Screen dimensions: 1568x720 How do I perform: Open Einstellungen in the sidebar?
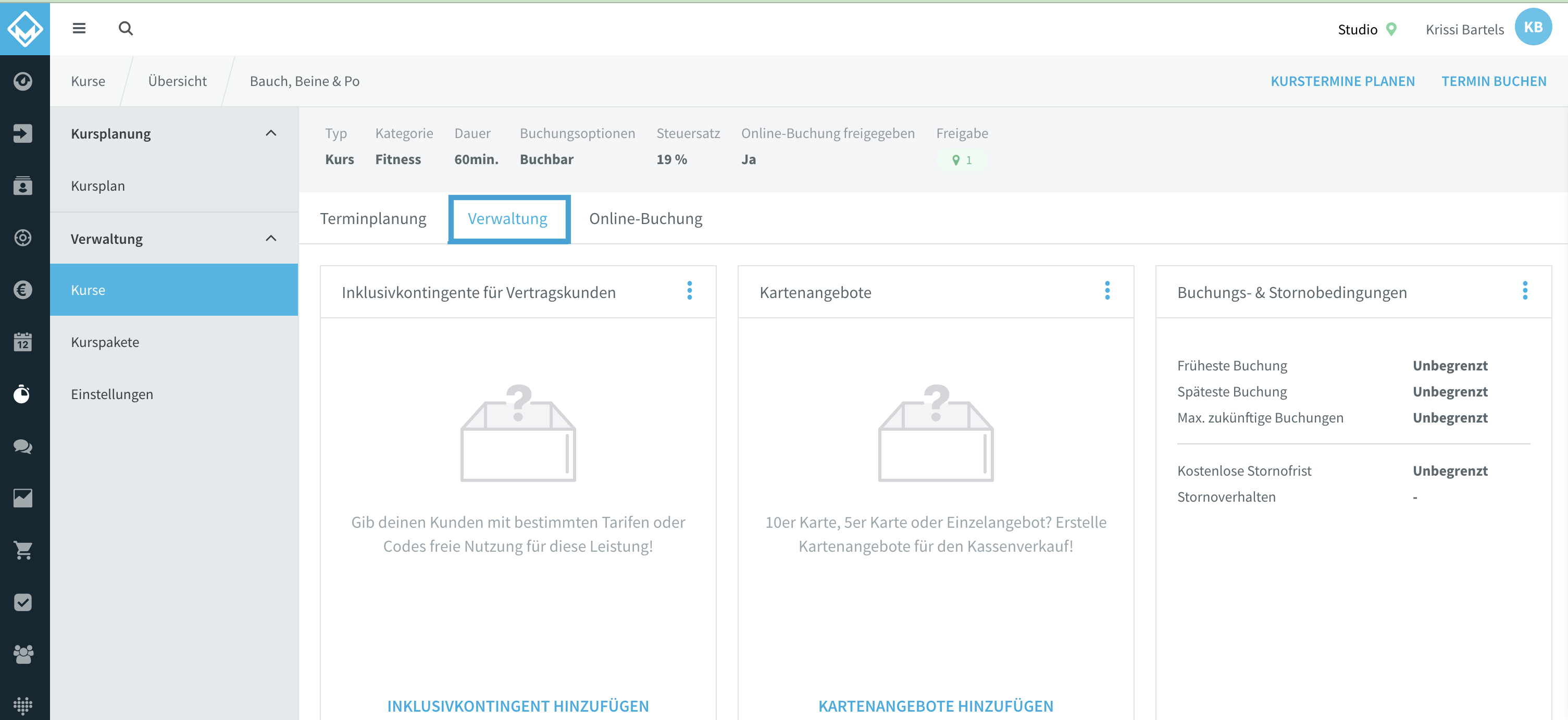tap(174, 394)
